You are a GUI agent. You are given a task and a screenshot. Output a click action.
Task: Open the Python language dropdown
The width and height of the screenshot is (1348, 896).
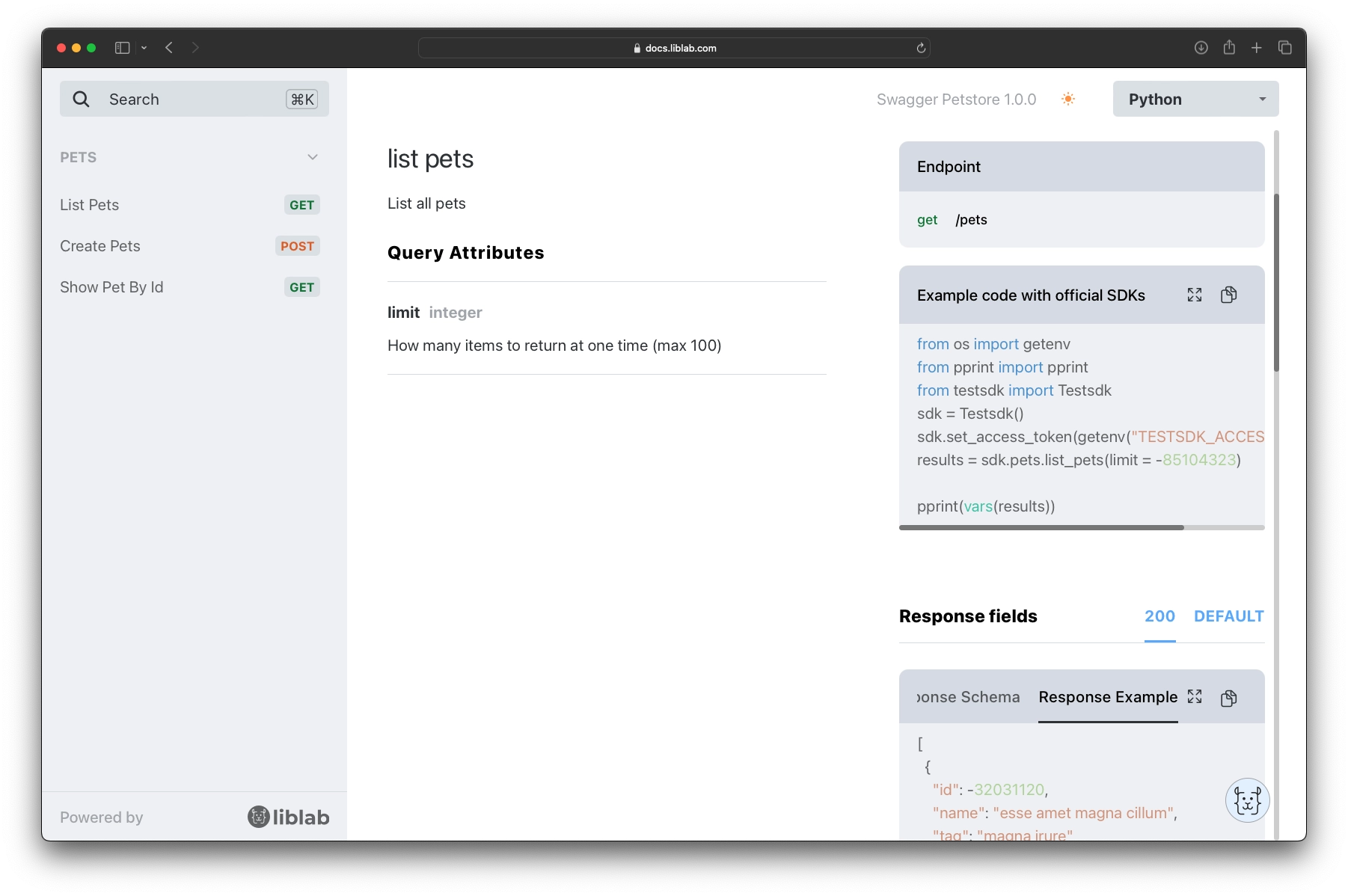coord(1195,99)
